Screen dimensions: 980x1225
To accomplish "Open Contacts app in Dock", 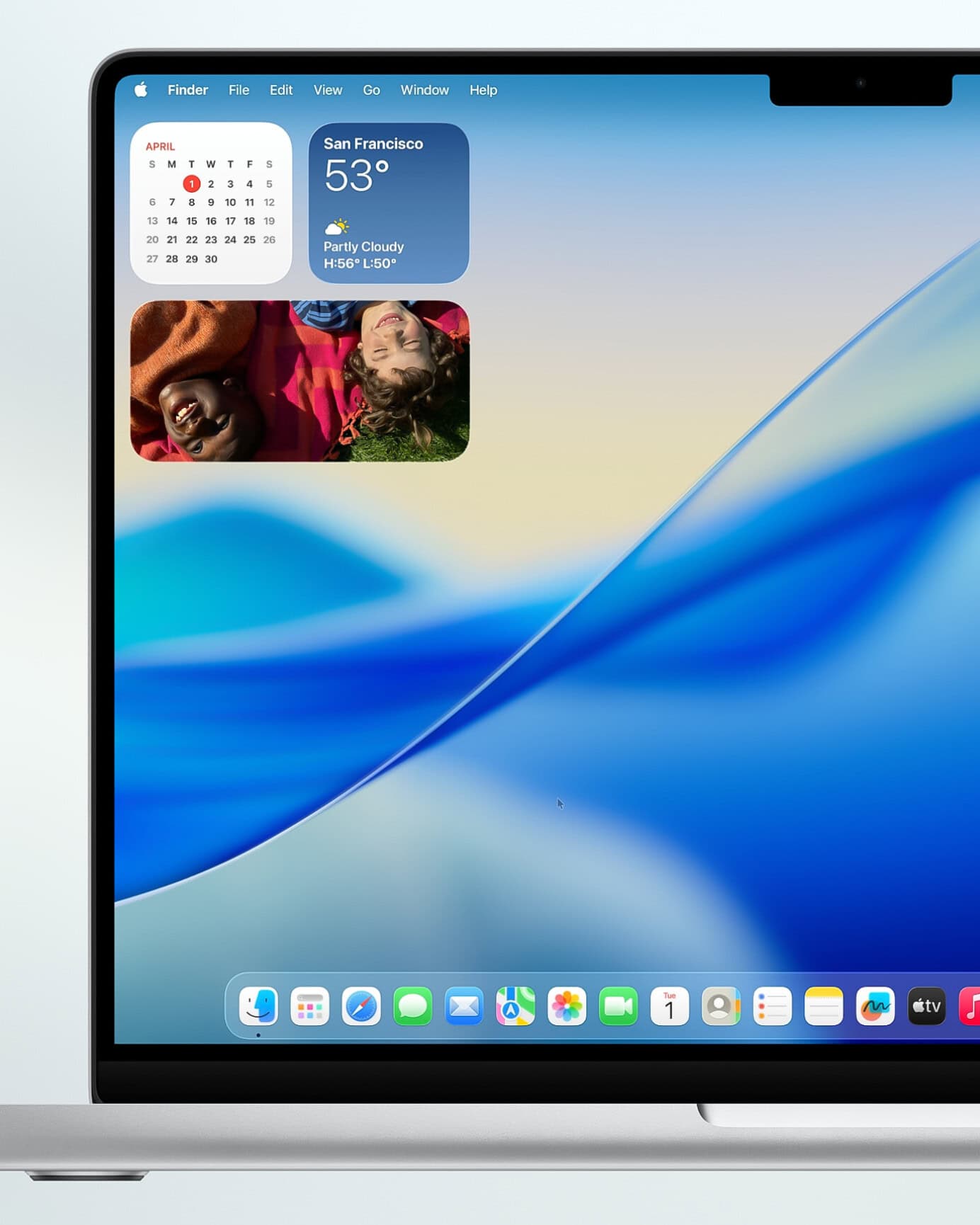I will (x=721, y=1005).
